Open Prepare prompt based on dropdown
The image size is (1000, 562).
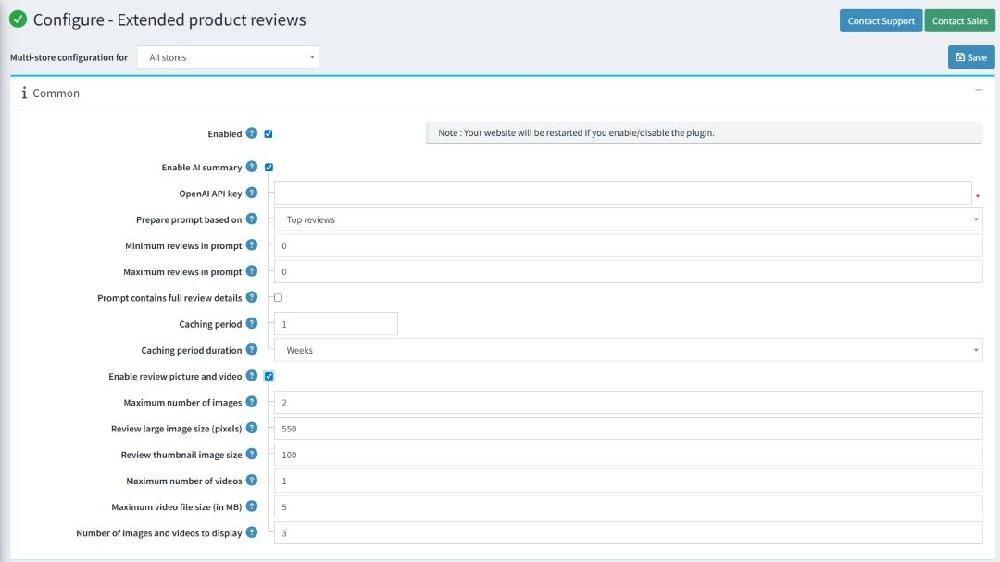(628, 219)
